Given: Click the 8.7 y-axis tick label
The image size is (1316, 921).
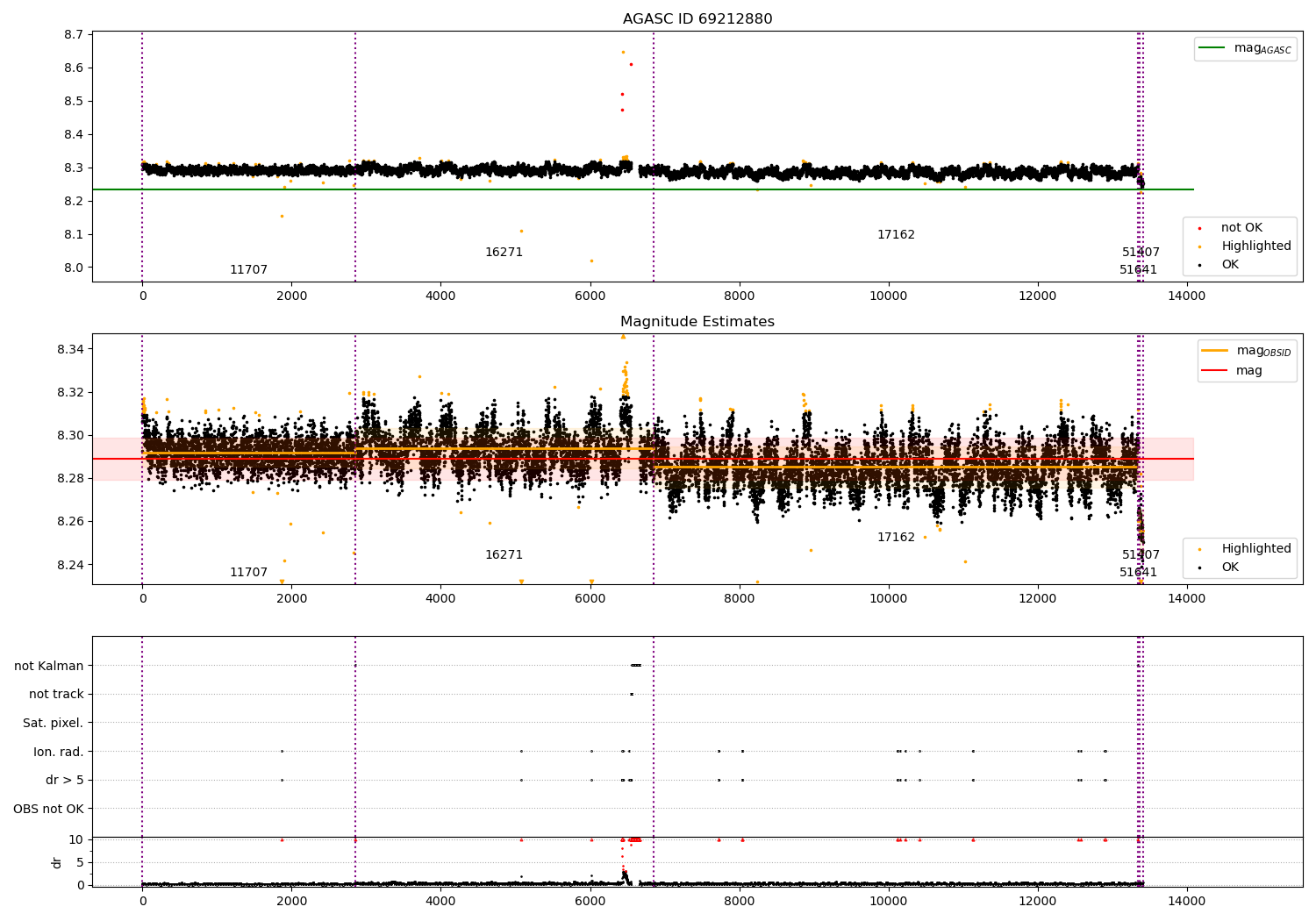Looking at the screenshot, I should click(74, 34).
